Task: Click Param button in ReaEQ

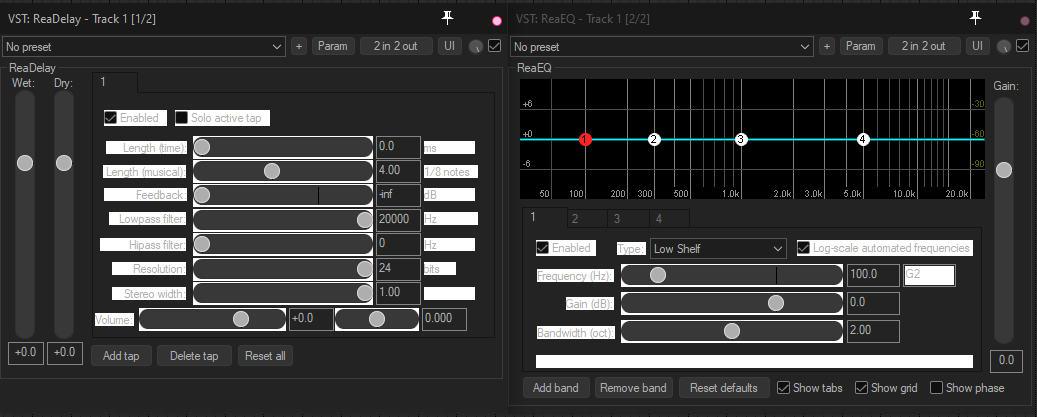Action: pyautogui.click(x=860, y=46)
